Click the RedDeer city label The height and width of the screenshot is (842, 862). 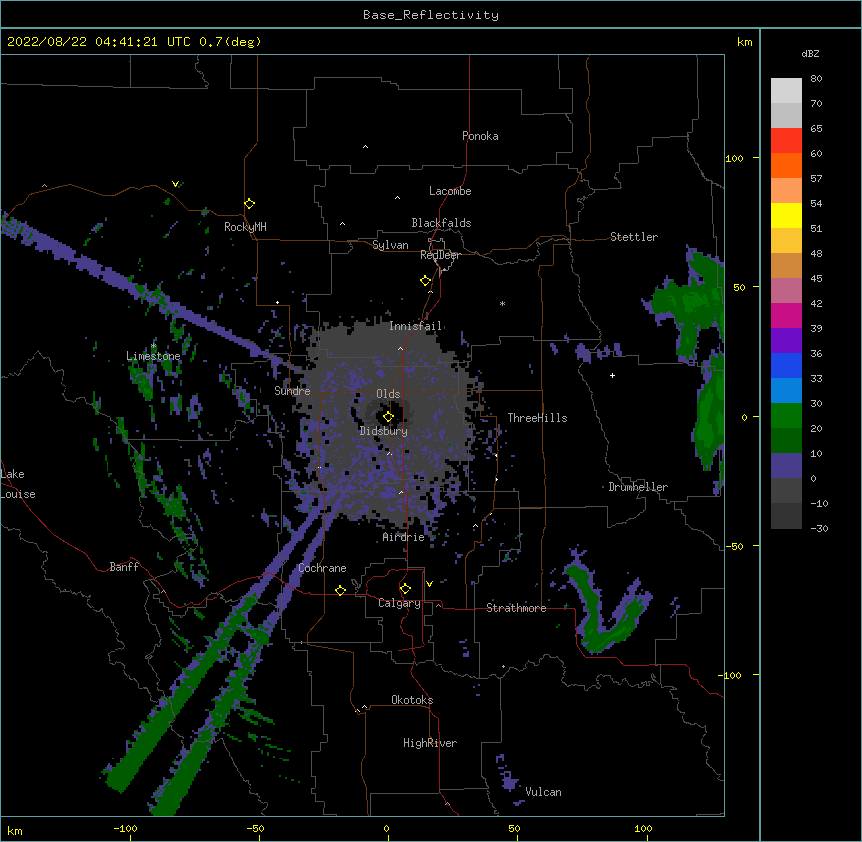pyautogui.click(x=440, y=255)
